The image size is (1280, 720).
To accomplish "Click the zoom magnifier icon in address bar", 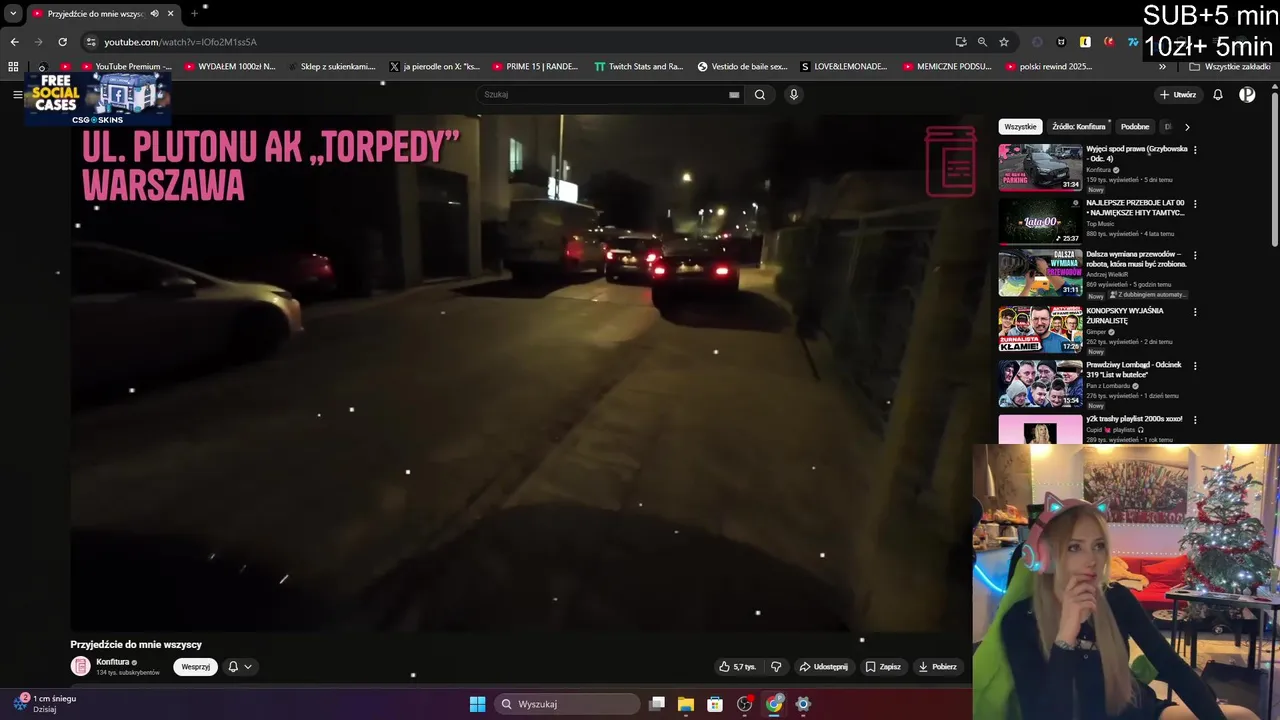I will click(982, 42).
